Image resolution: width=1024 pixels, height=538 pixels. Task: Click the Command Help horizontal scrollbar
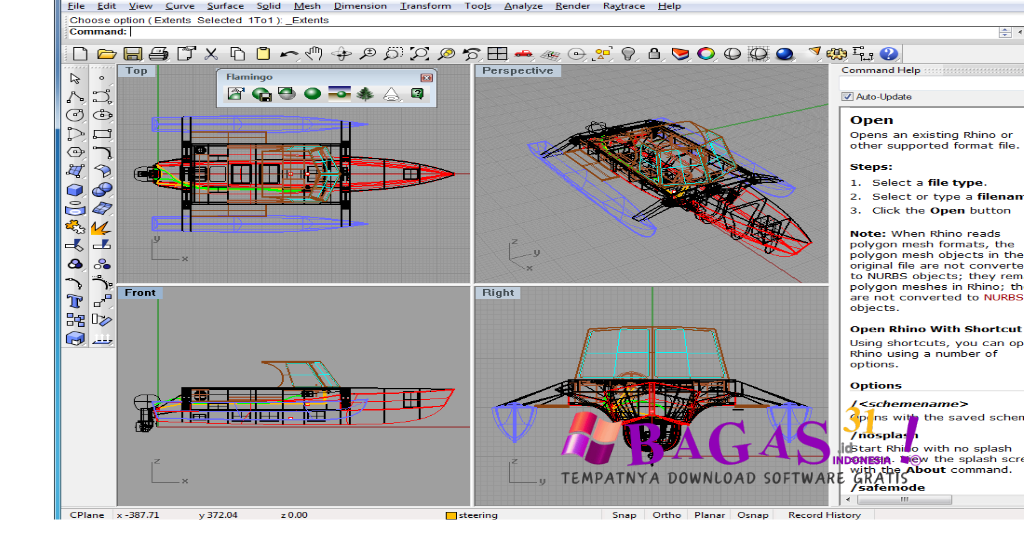point(904,499)
